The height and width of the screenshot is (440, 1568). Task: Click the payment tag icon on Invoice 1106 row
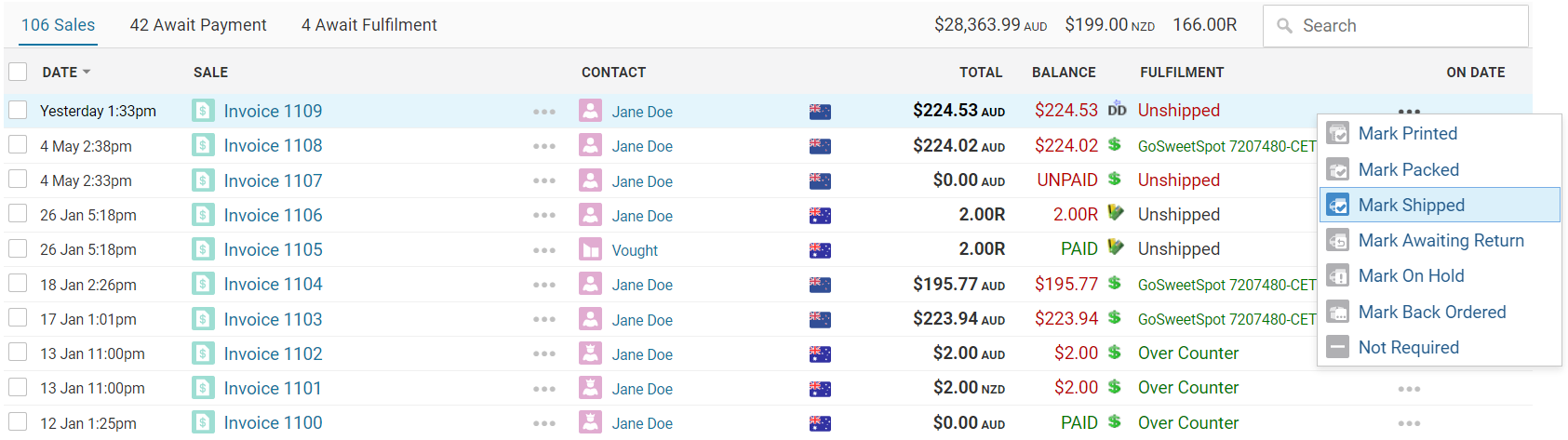(x=1116, y=214)
